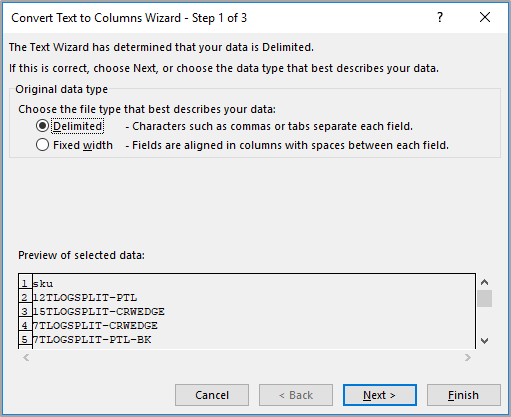
Task: Click the help question mark icon
Action: [440, 17]
